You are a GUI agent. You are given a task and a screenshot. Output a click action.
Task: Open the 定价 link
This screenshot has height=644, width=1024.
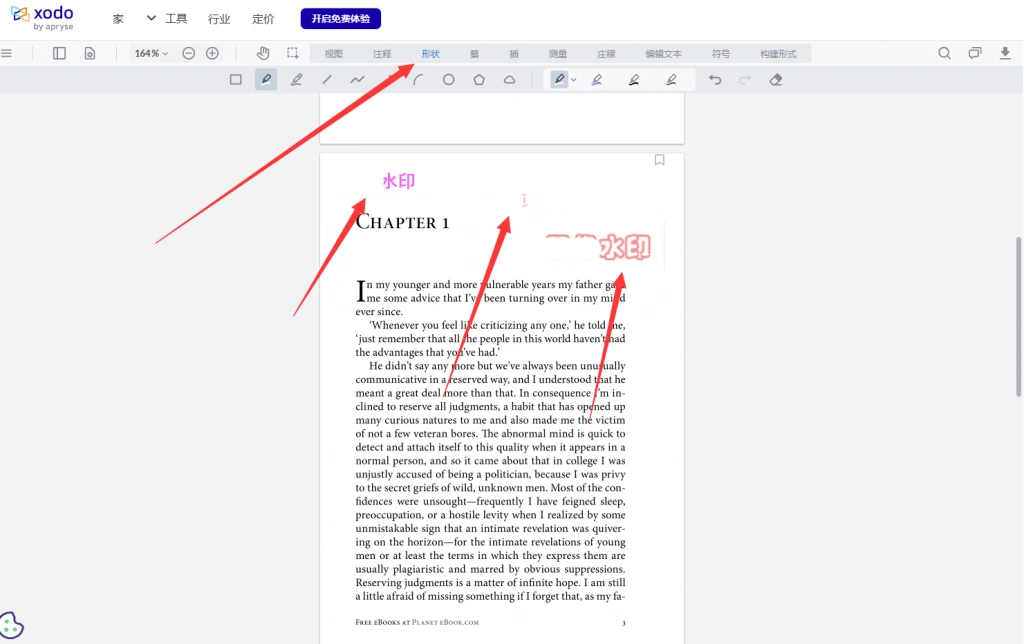pyautogui.click(x=263, y=19)
